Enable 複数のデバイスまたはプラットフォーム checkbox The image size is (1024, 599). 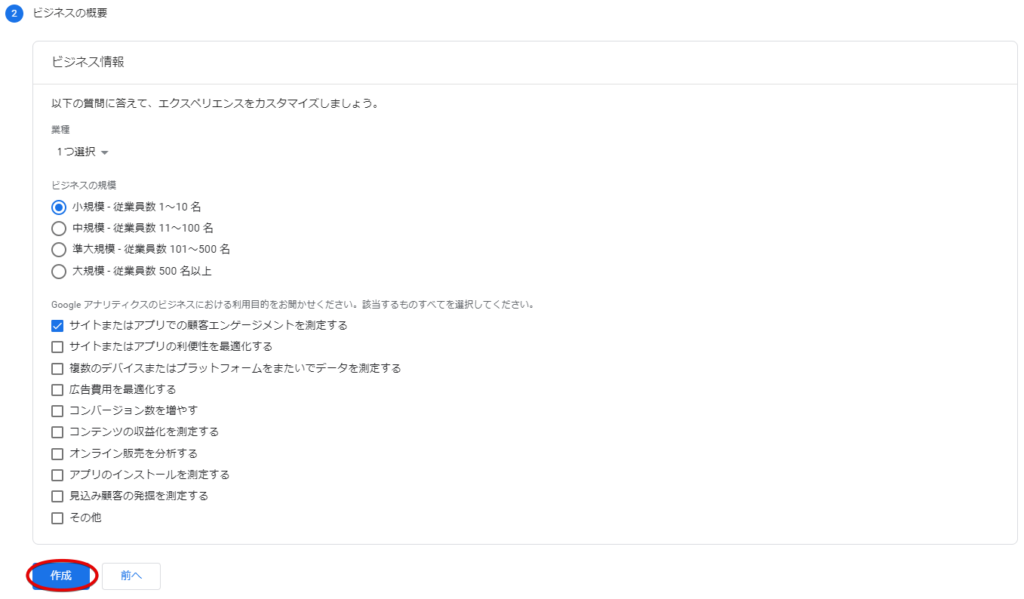57,368
